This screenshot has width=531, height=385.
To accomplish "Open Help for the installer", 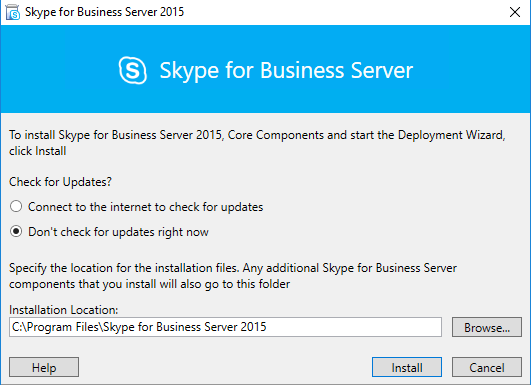I will pos(44,367).
